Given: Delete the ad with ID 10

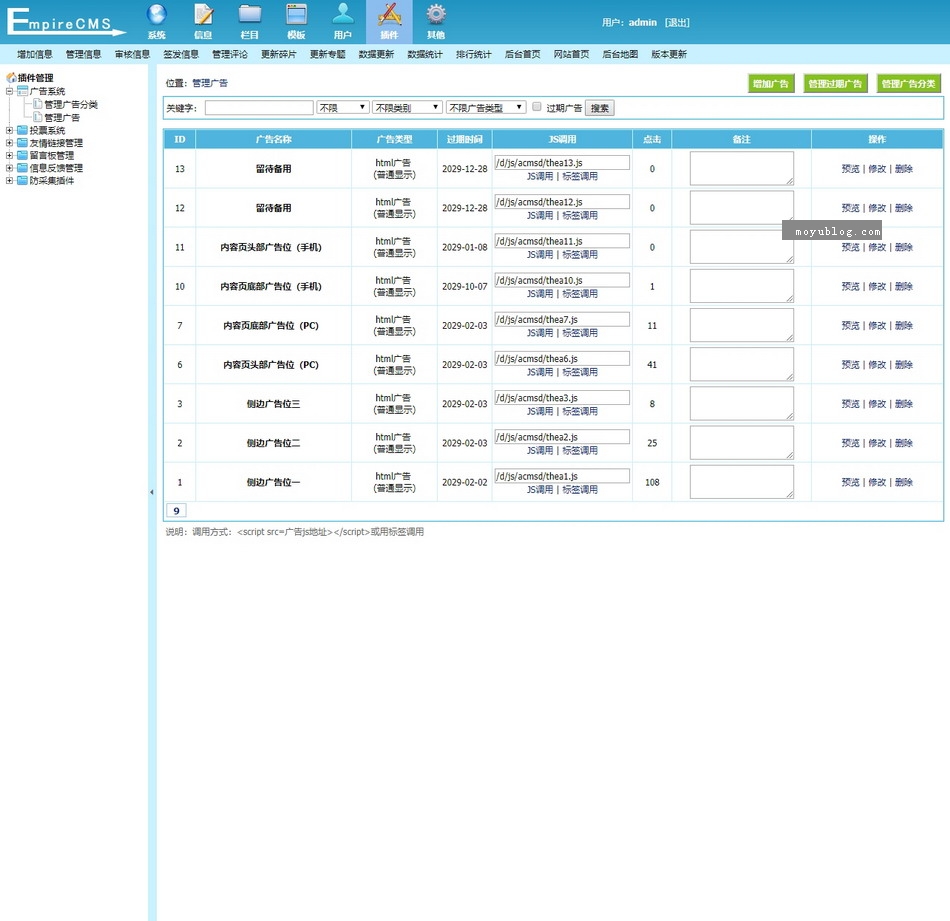Looking at the screenshot, I should [x=903, y=287].
